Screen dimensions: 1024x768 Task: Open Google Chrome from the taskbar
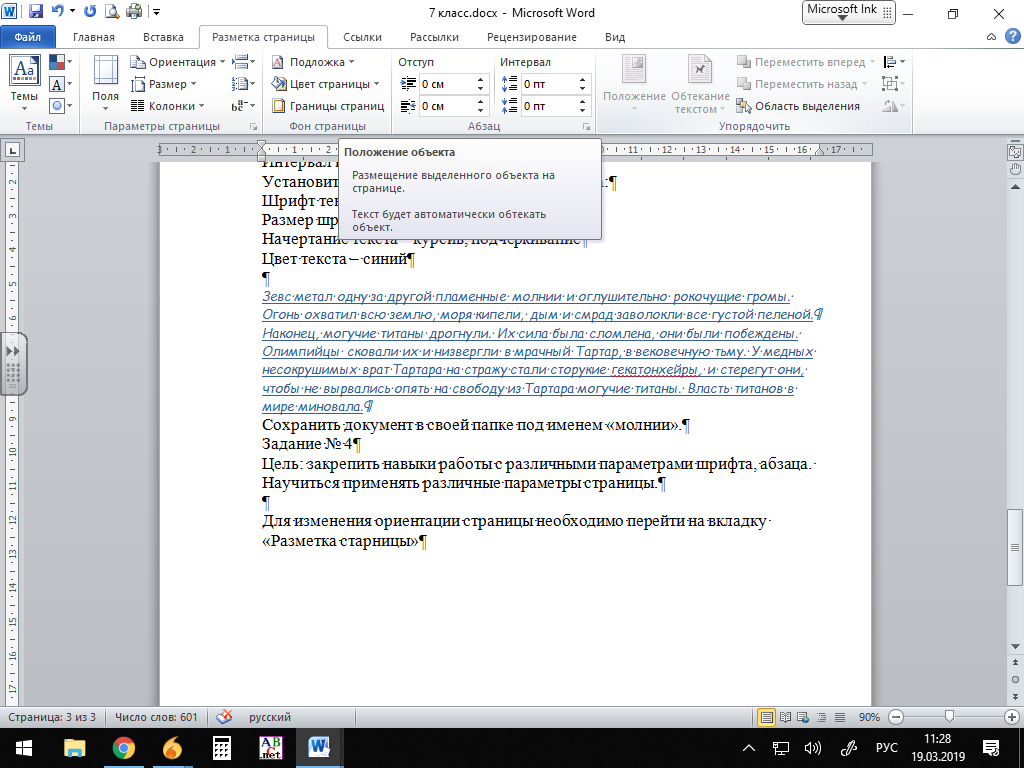[x=124, y=748]
